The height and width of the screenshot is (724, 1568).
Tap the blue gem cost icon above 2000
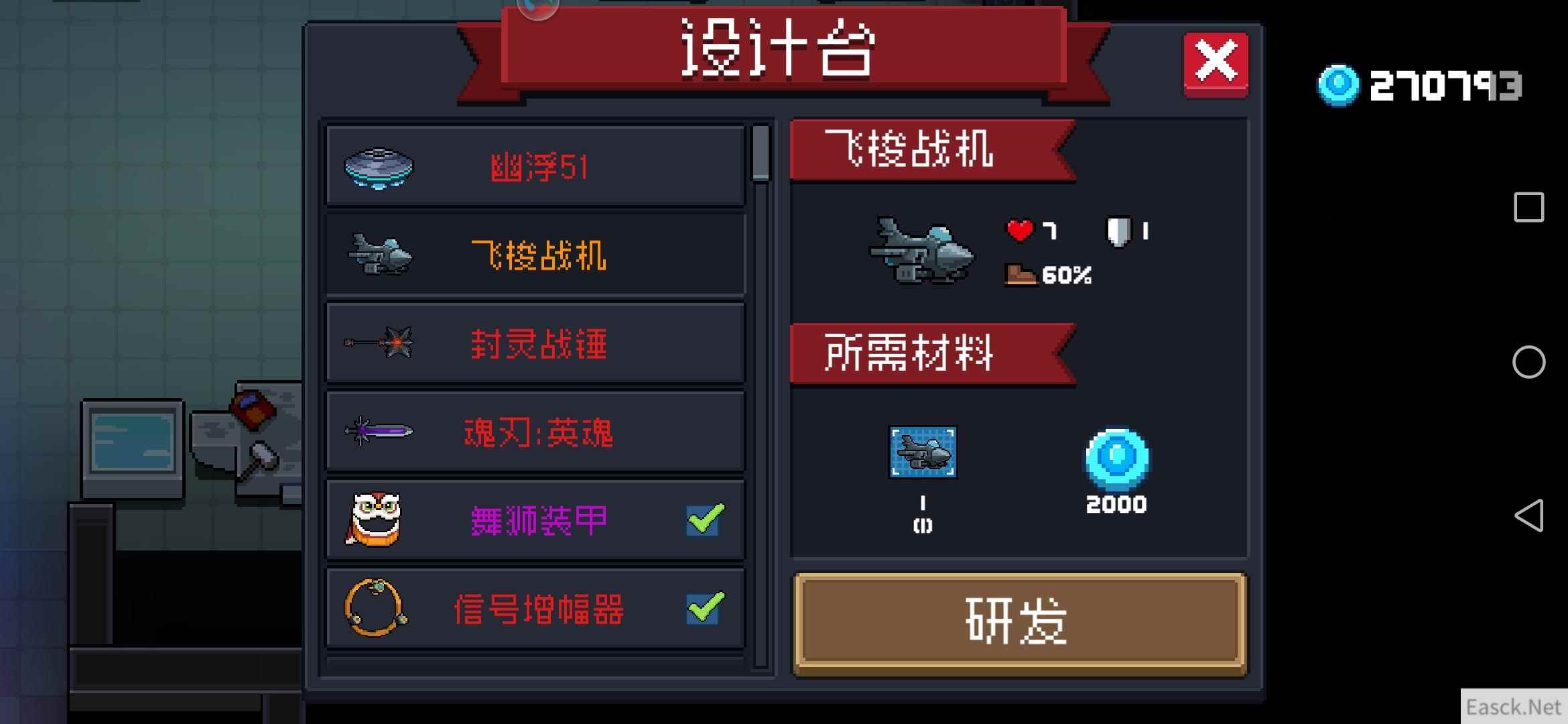click(x=1117, y=459)
